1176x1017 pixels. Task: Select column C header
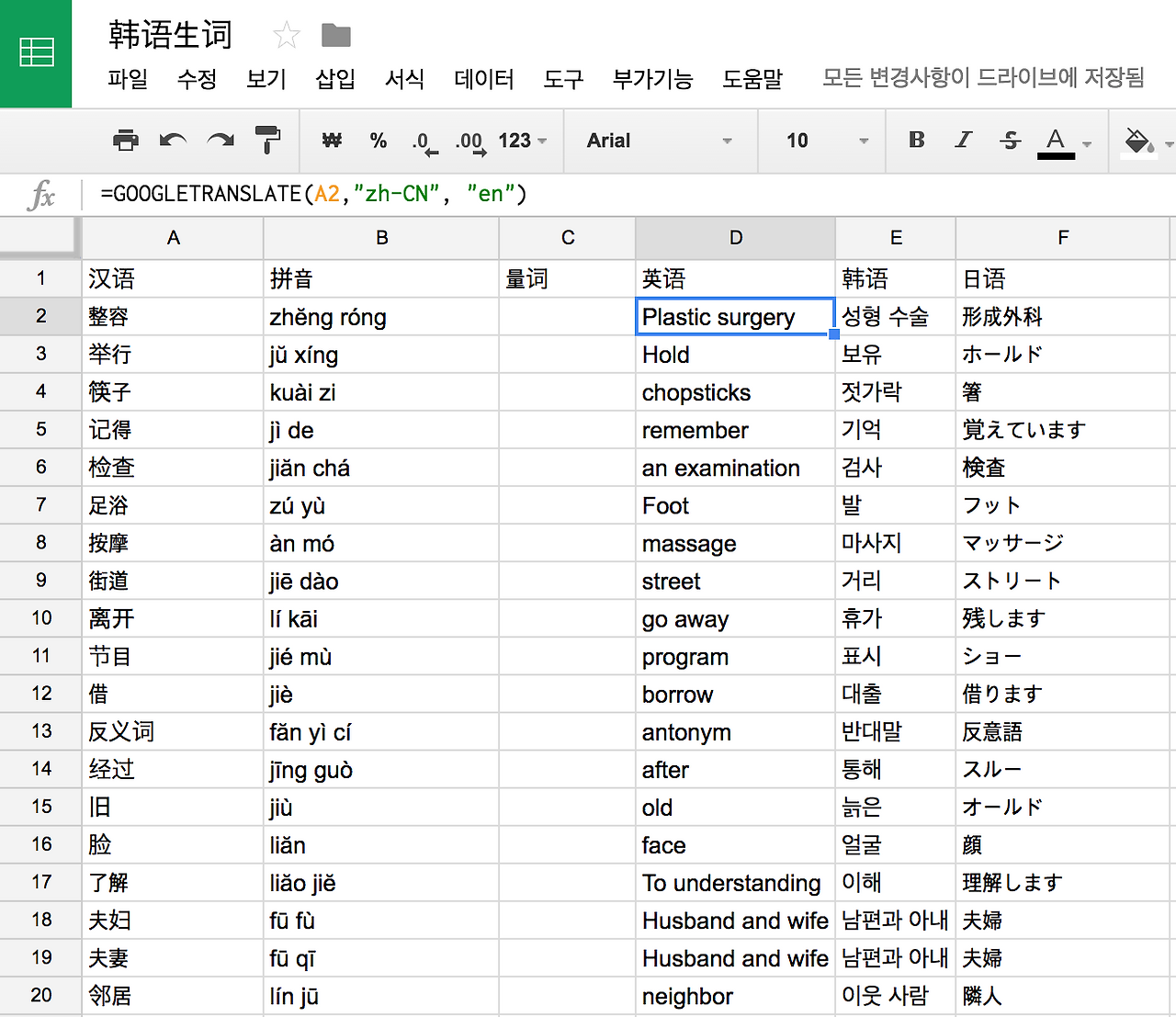(x=568, y=238)
